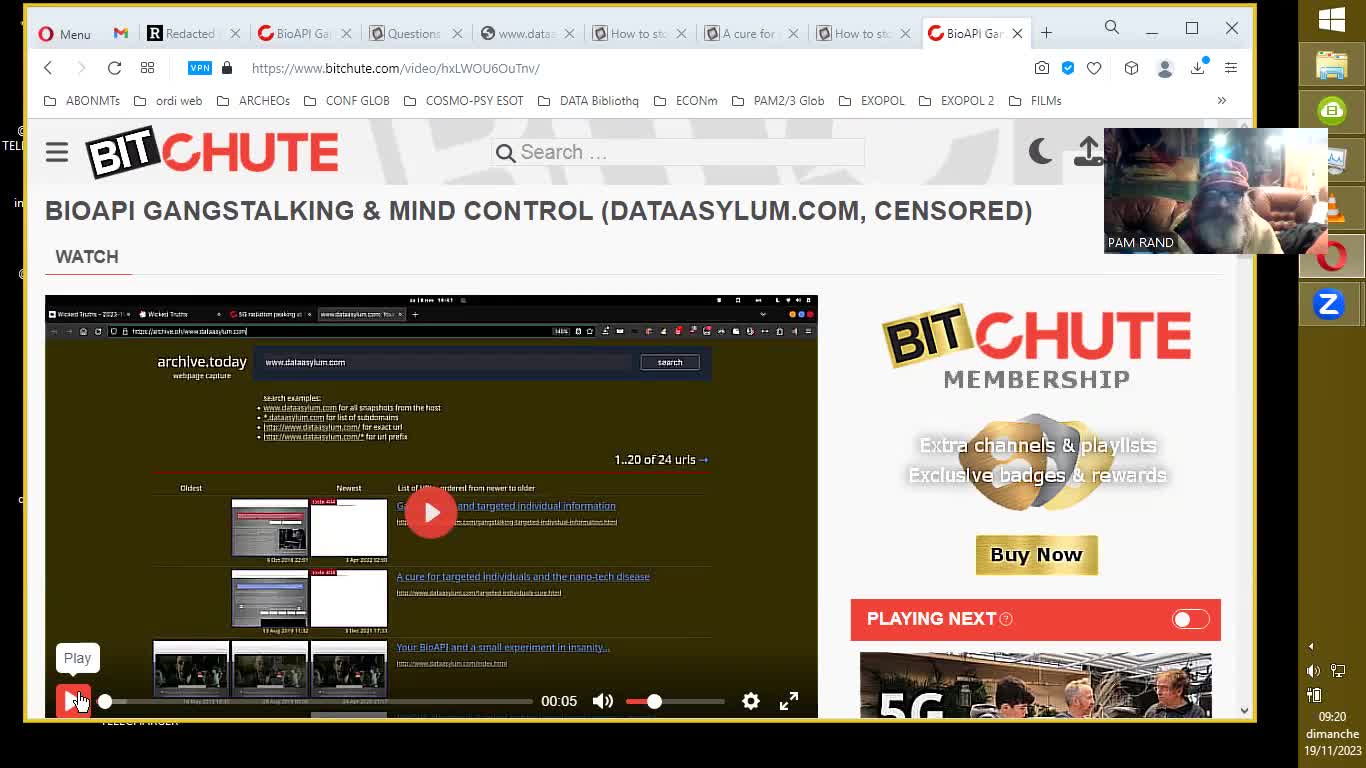Open the 5G next video thumbnail
Image resolution: width=1366 pixels, height=768 pixels.
tap(1035, 685)
